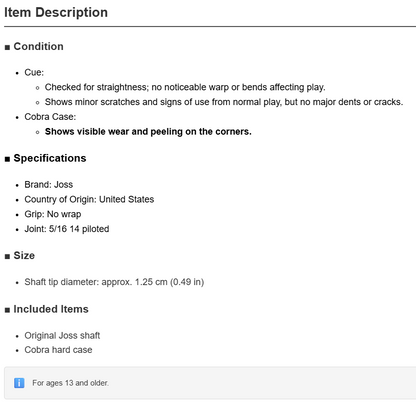This screenshot has width=416, height=409.
Task: Click the Original Joss shaft item
Action: pyautogui.click(x=62, y=335)
